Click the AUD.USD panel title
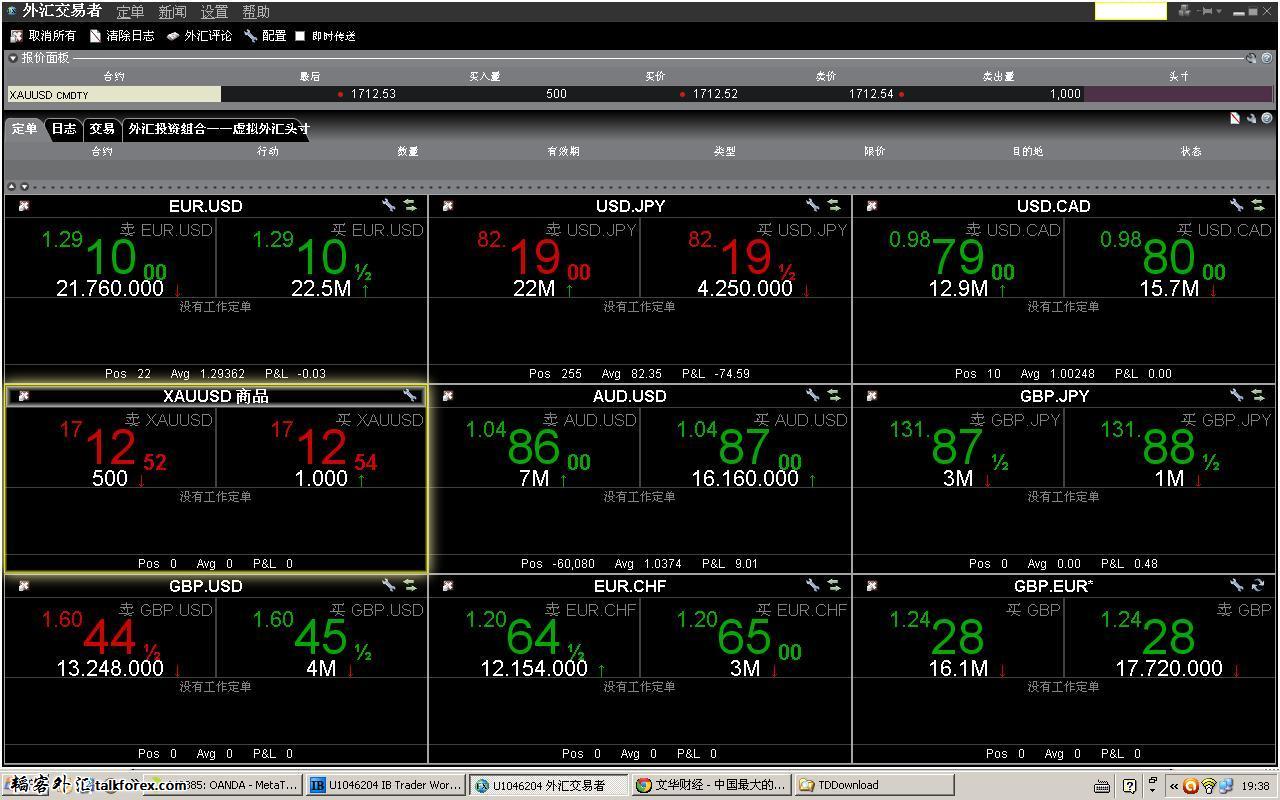This screenshot has height=800, width=1280. (629, 396)
